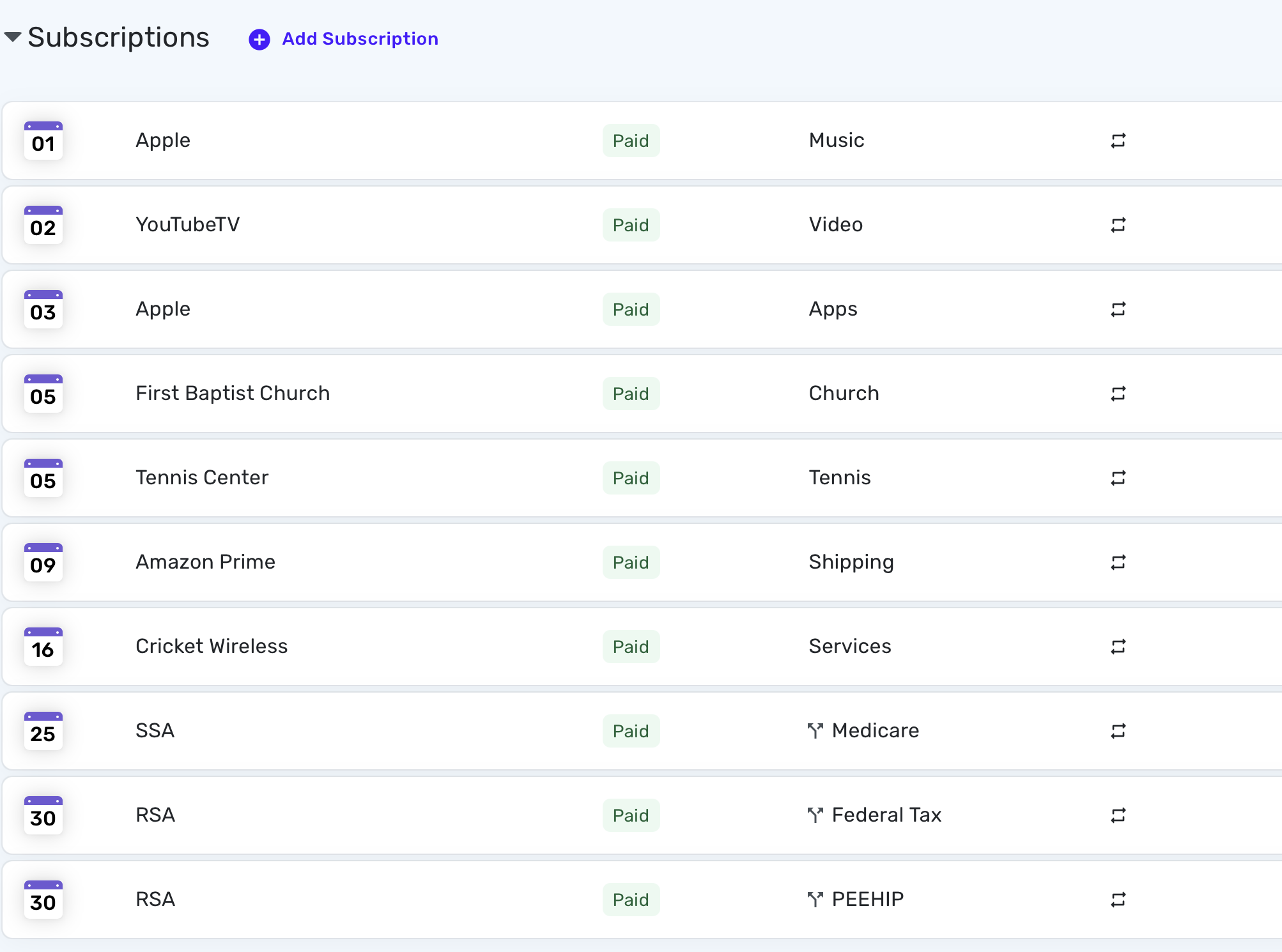Select the Apple name in the Apps row
This screenshot has width=1282, height=952.
(x=163, y=309)
